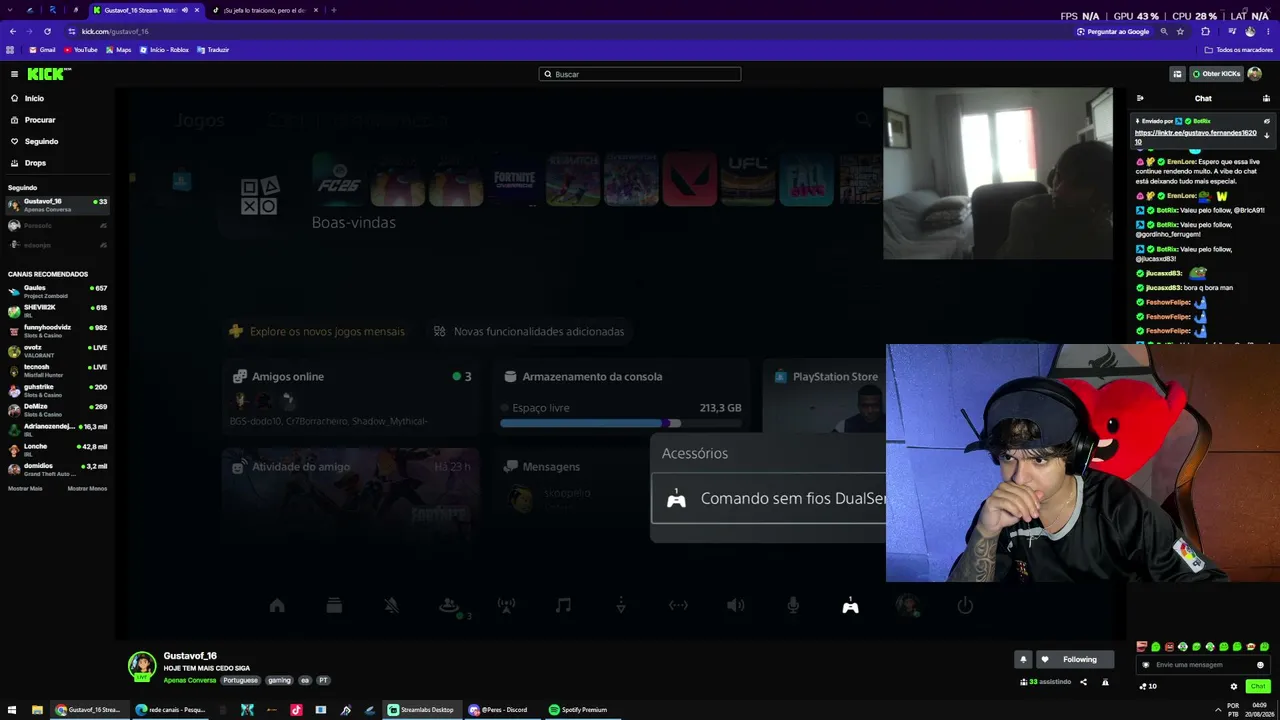1280x720 pixels.
Task: Open the YouTube bookmark
Action: tap(81, 50)
